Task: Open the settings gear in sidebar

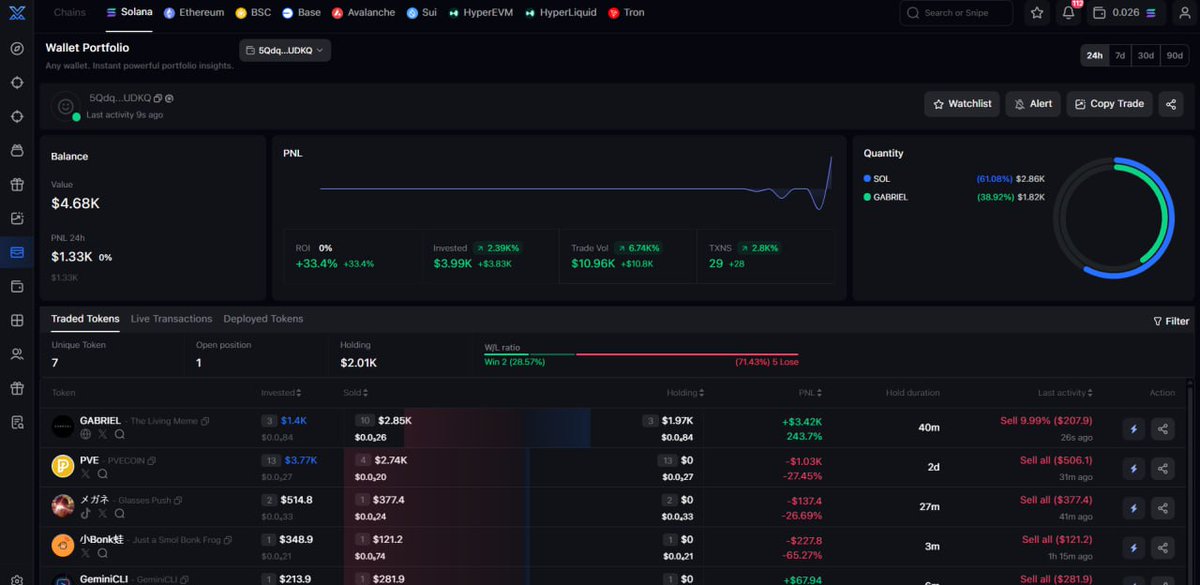Action: pos(17,580)
